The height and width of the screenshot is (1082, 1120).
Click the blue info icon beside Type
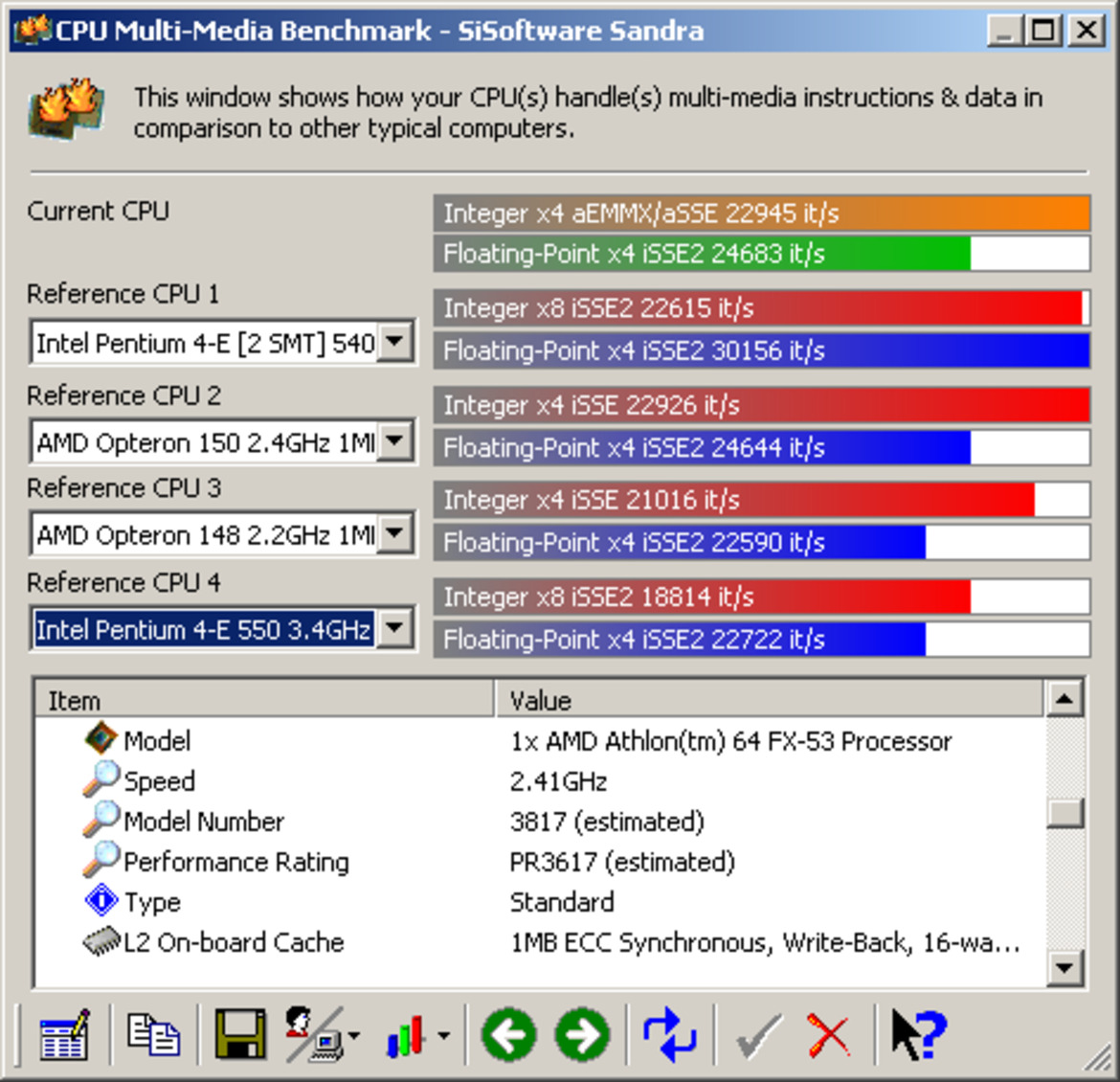click(101, 900)
